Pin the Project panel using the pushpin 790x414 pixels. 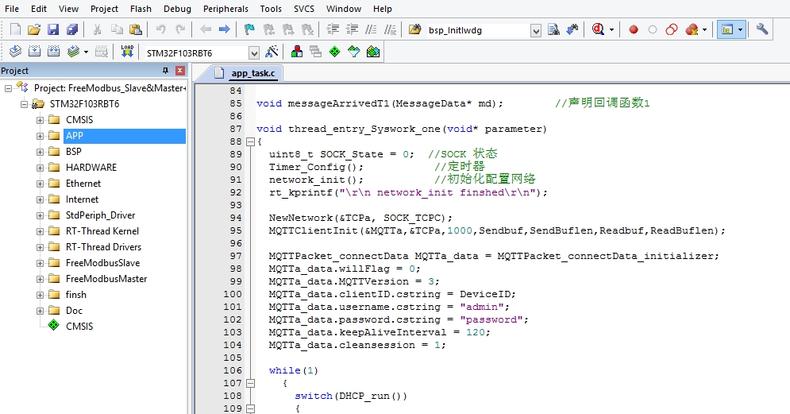point(165,71)
